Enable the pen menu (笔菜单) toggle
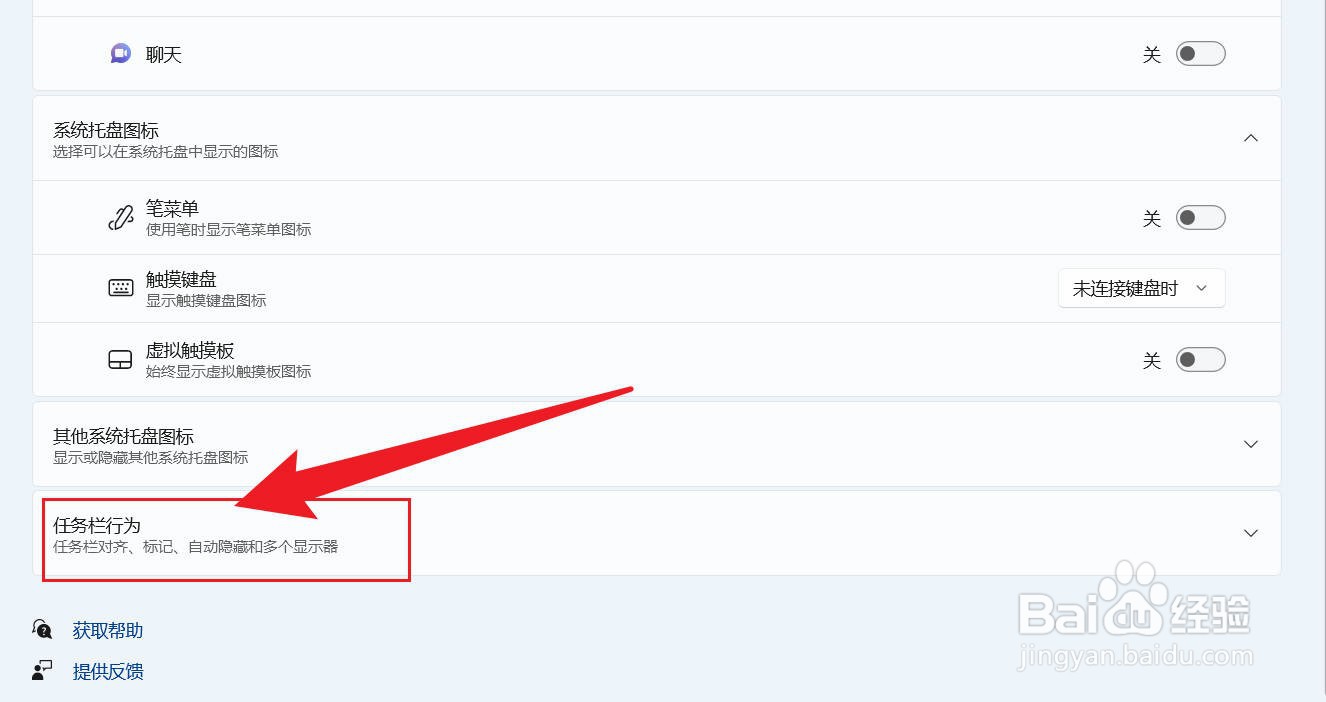The image size is (1326, 702). [1200, 218]
